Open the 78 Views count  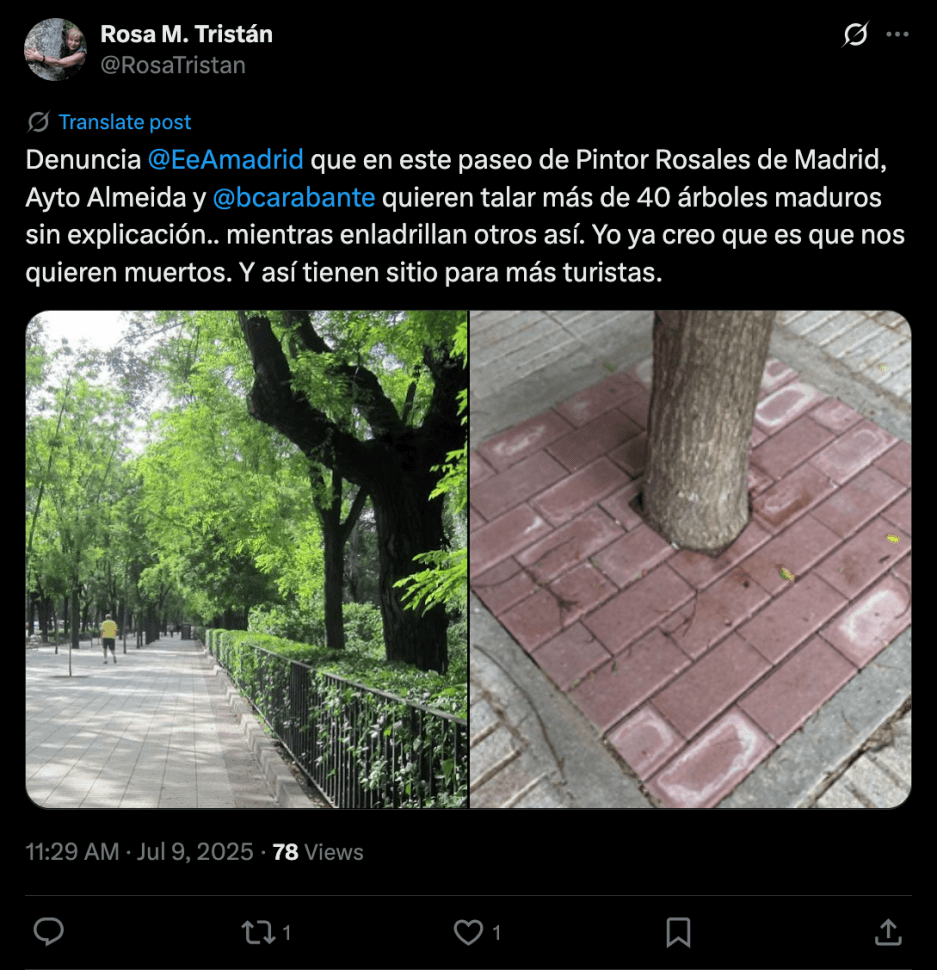(x=318, y=852)
